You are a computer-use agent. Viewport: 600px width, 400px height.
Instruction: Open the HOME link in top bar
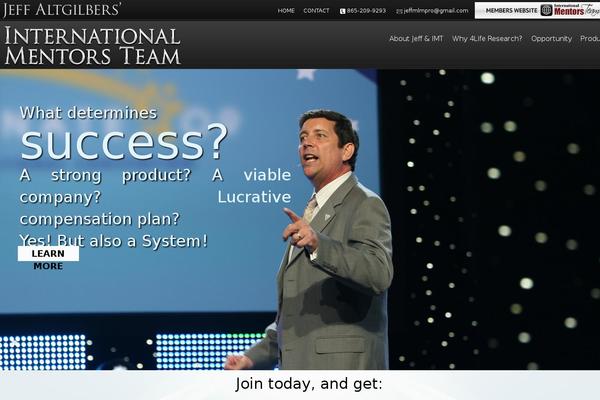[286, 11]
